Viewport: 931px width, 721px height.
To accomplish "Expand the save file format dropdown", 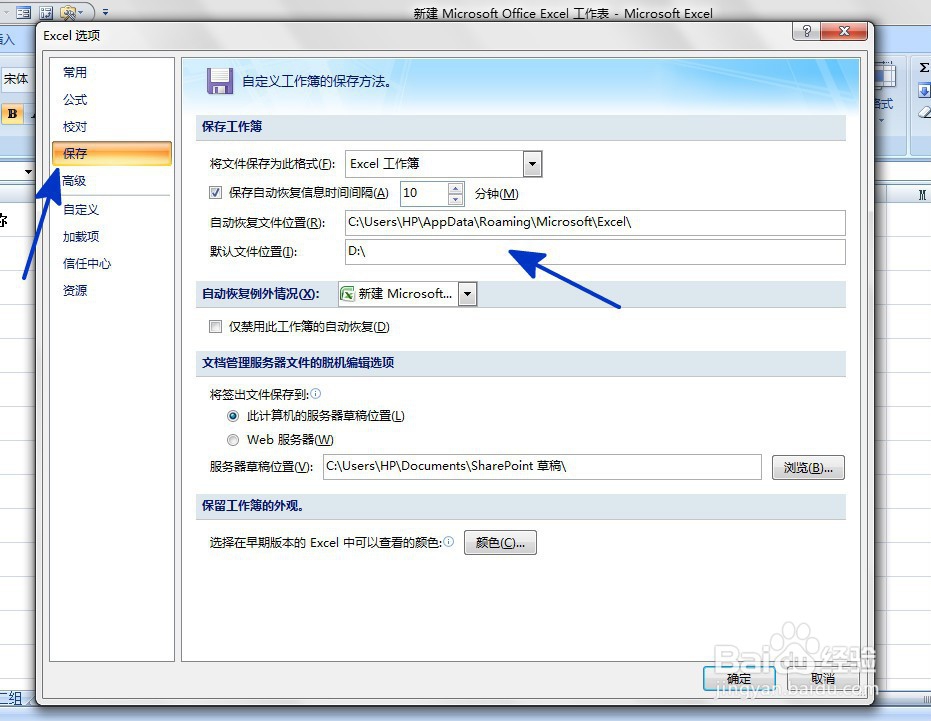I will 532,164.
